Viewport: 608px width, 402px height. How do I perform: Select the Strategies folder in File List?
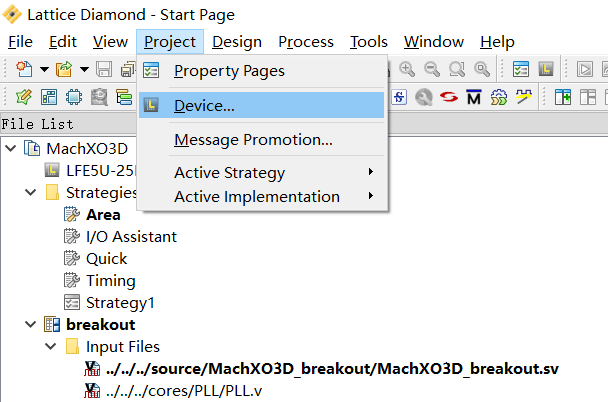pyautogui.click(x=101, y=193)
